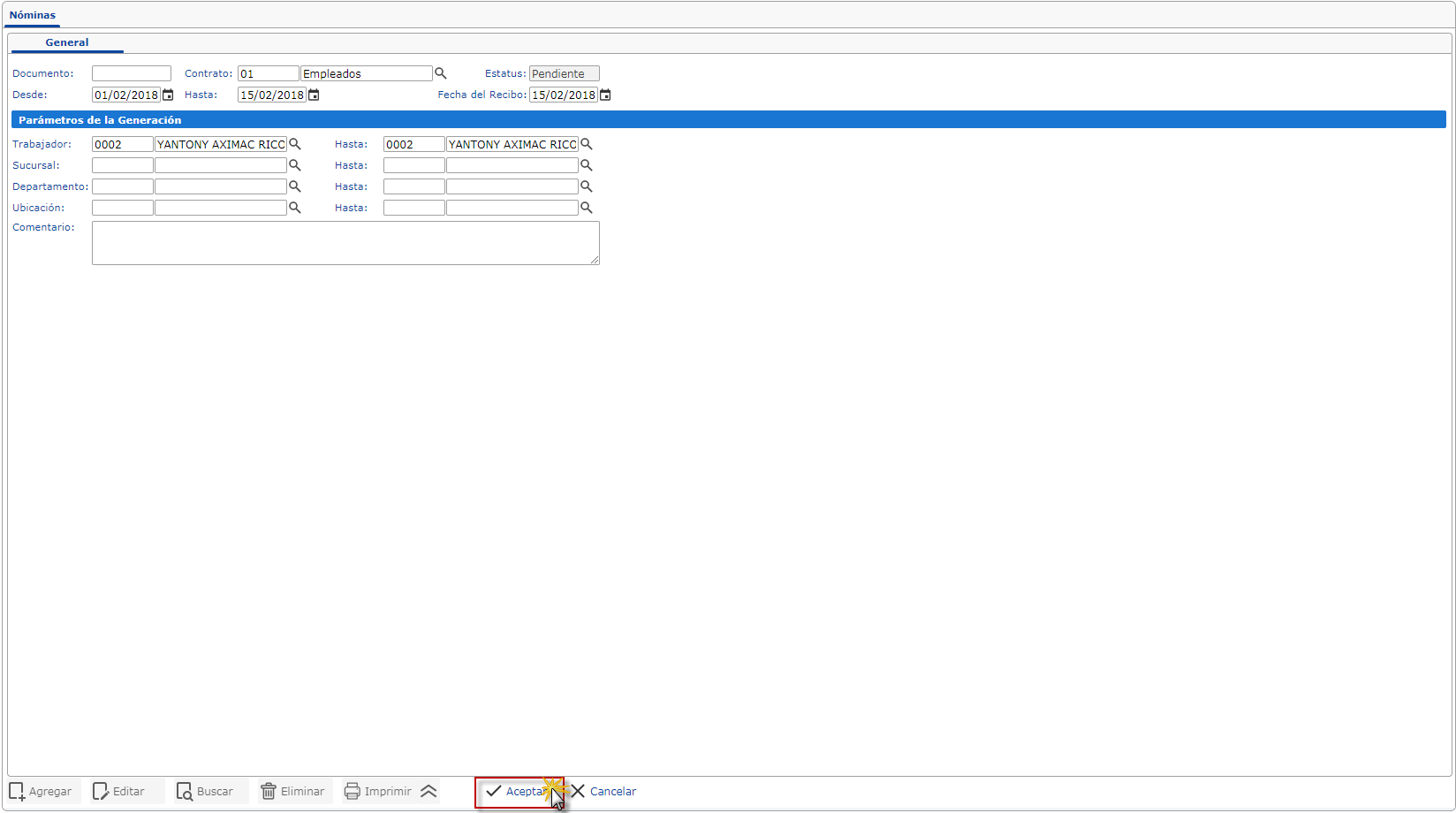Viewport: 1456px width, 813px height.
Task: Click inside the Comentario text area
Action: [x=345, y=243]
